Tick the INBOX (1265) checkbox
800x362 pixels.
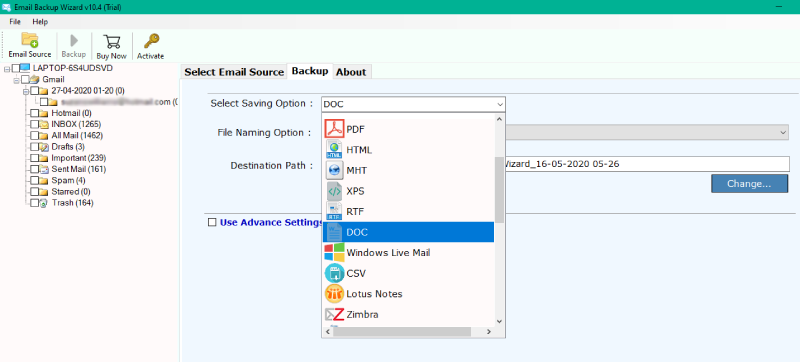click(x=34, y=124)
